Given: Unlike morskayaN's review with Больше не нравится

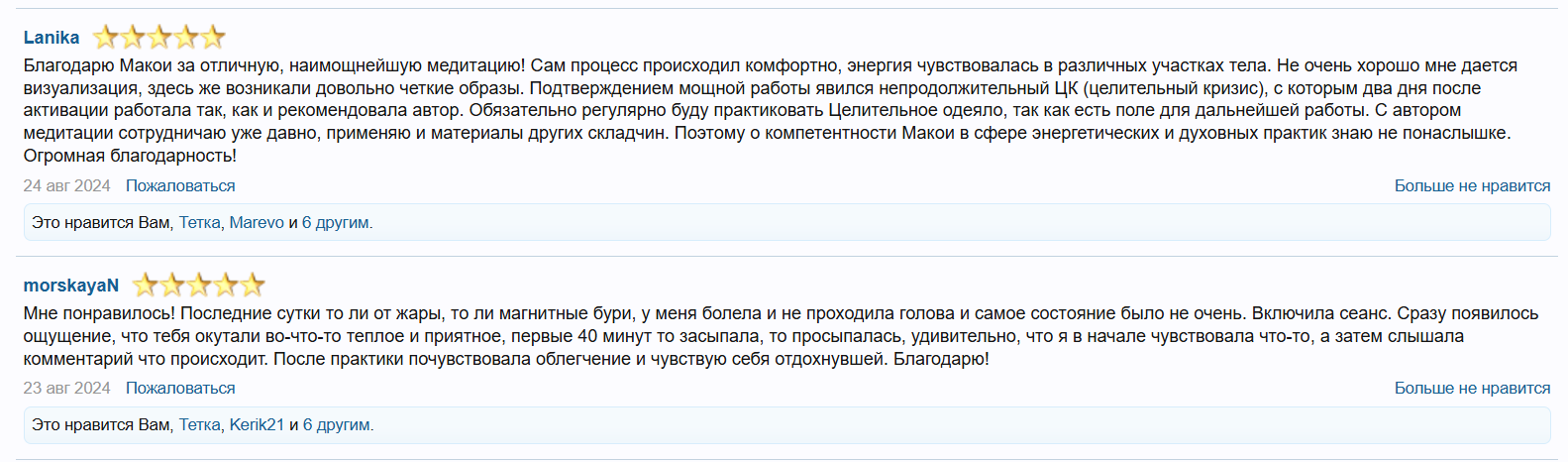Looking at the screenshot, I should (1472, 389).
